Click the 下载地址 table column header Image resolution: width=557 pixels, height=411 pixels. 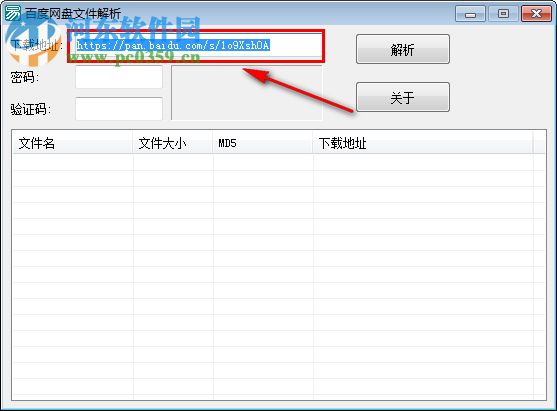pyautogui.click(x=423, y=143)
